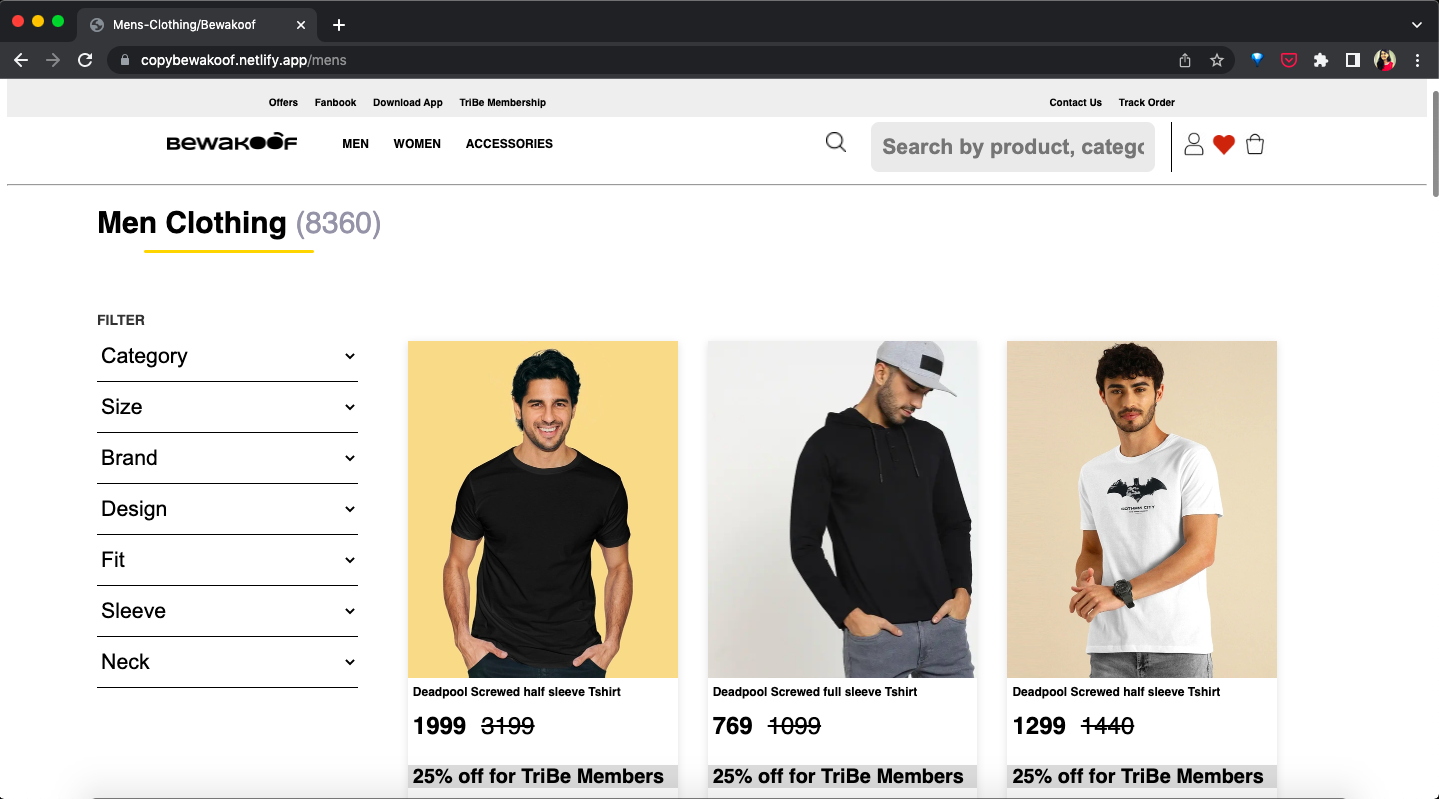Open a new browser tab
1439x799 pixels.
coord(339,25)
